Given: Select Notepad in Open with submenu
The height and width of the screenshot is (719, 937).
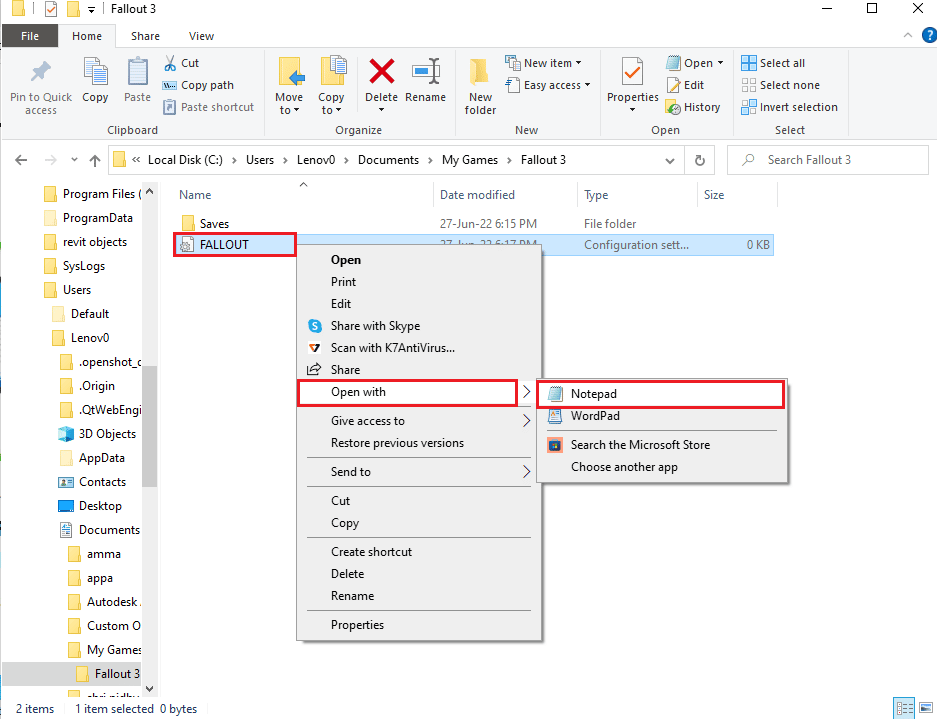Looking at the screenshot, I should tap(662, 394).
